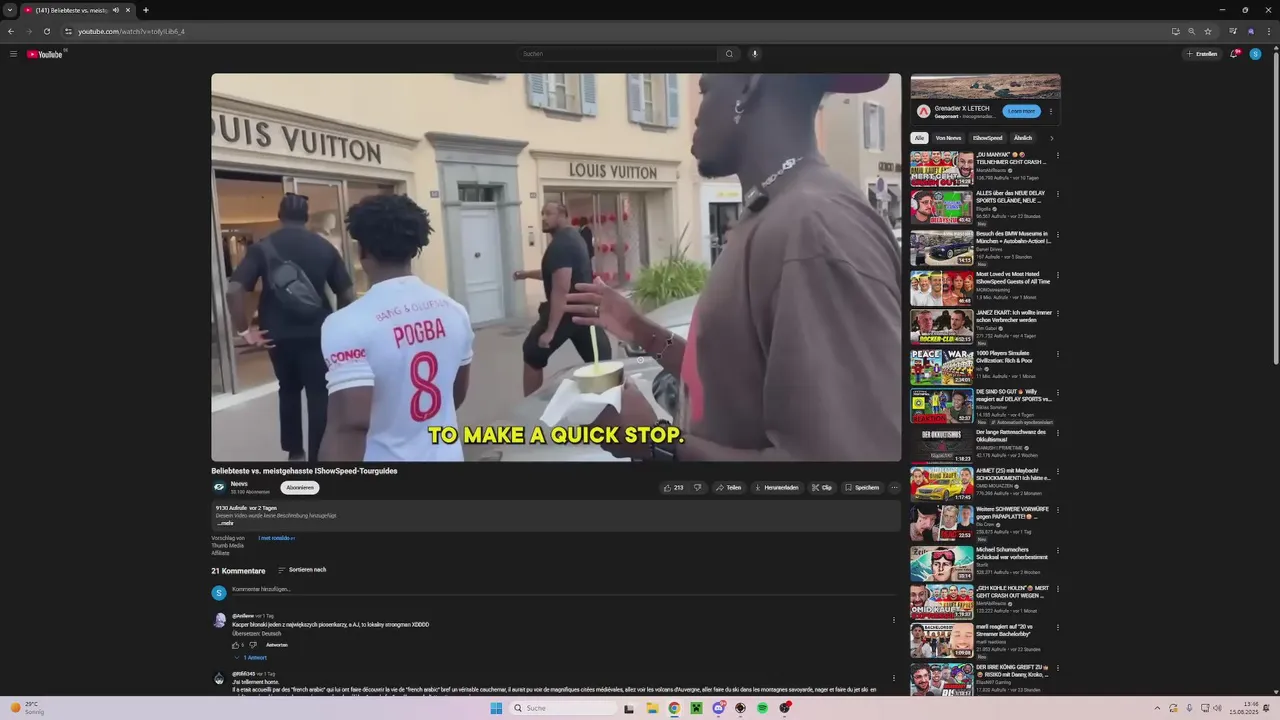The height and width of the screenshot is (720, 1280).
Task: Select the "Alle" filter chip
Action: 919,138
